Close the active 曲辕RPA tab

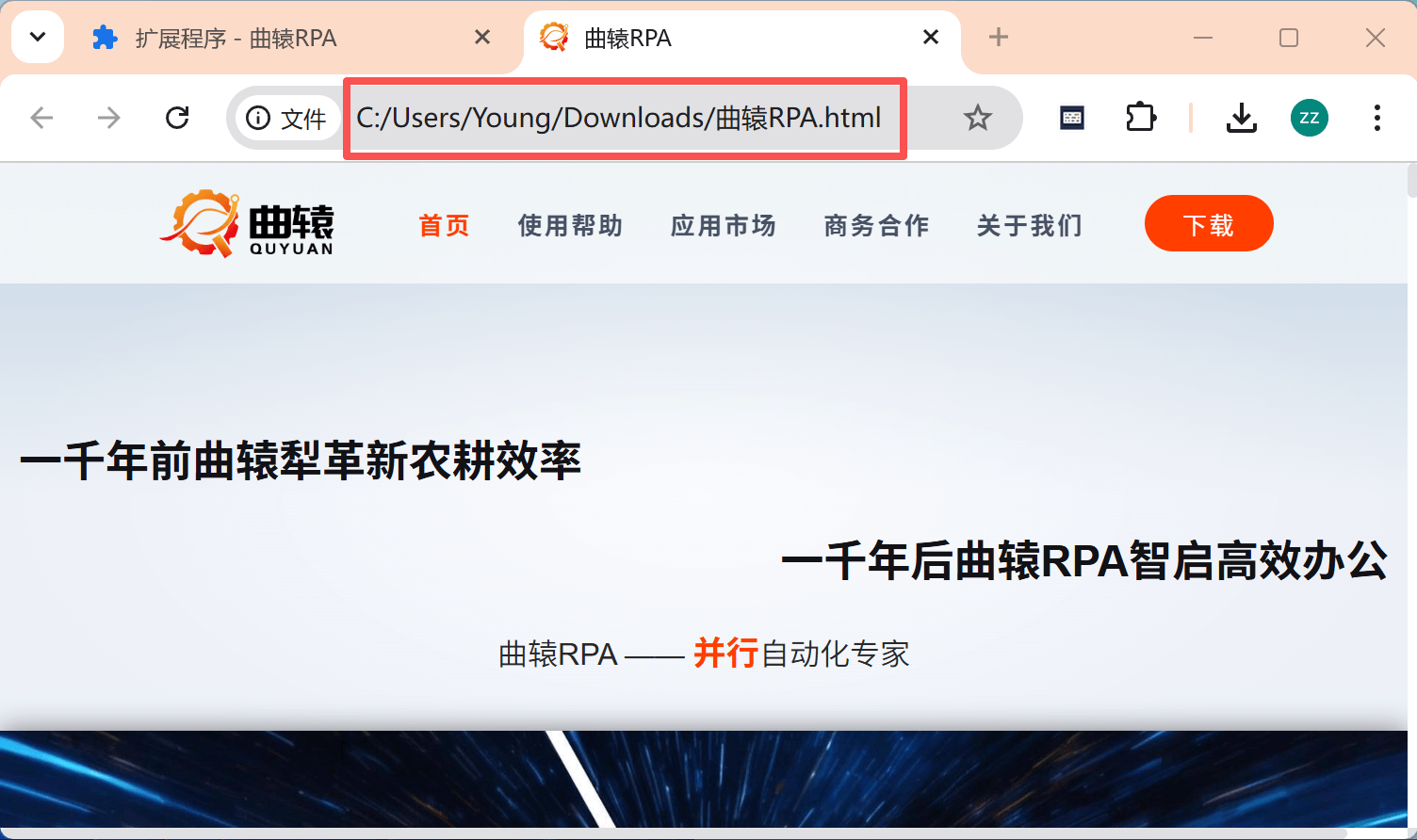(x=930, y=38)
